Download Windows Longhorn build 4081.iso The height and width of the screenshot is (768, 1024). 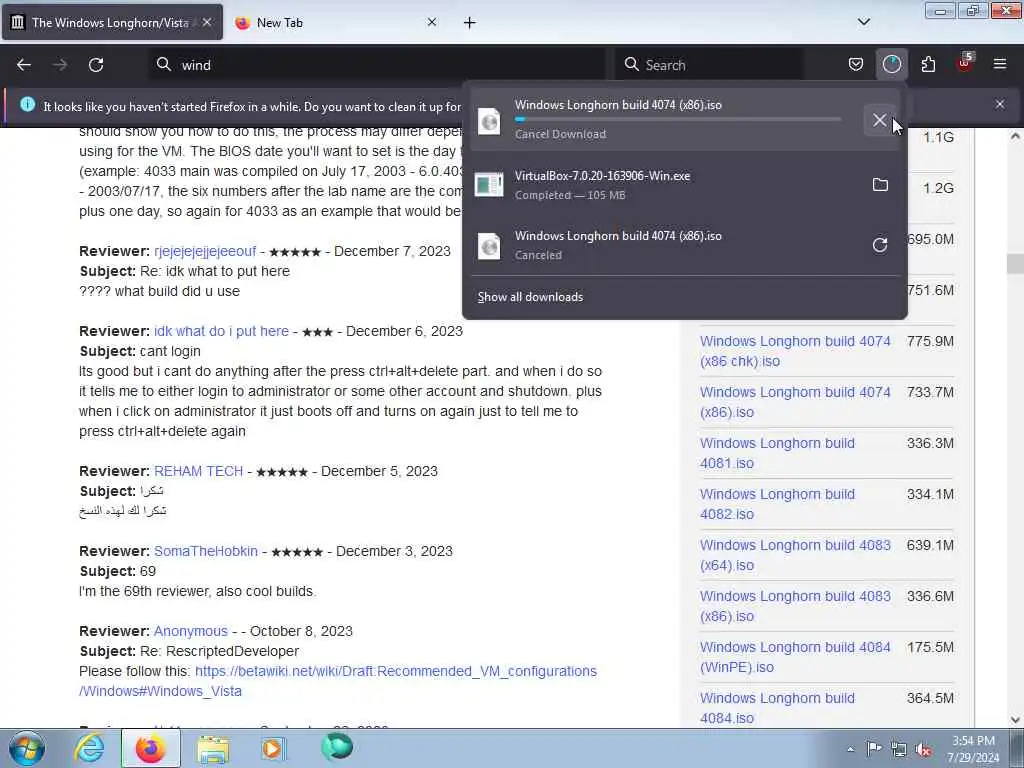(777, 453)
